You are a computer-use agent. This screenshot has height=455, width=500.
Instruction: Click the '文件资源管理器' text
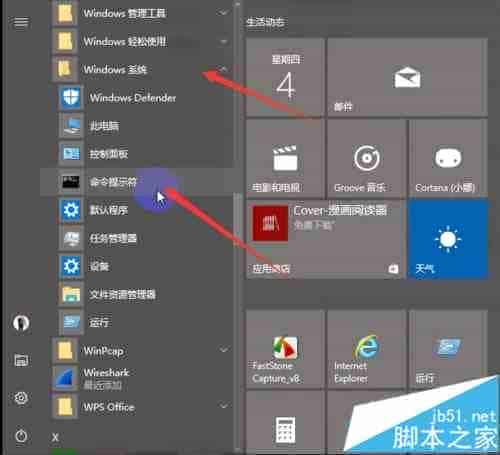click(122, 294)
